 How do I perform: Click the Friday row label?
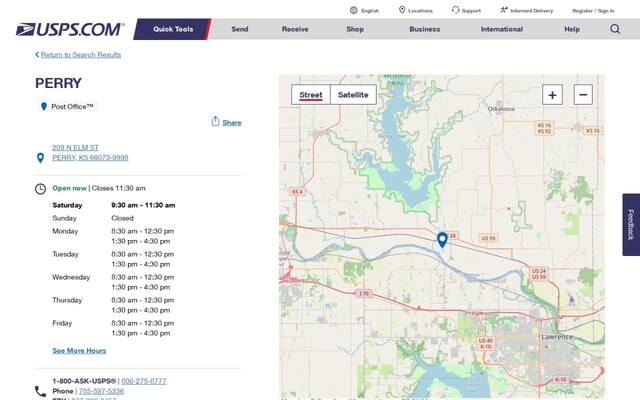click(62, 323)
